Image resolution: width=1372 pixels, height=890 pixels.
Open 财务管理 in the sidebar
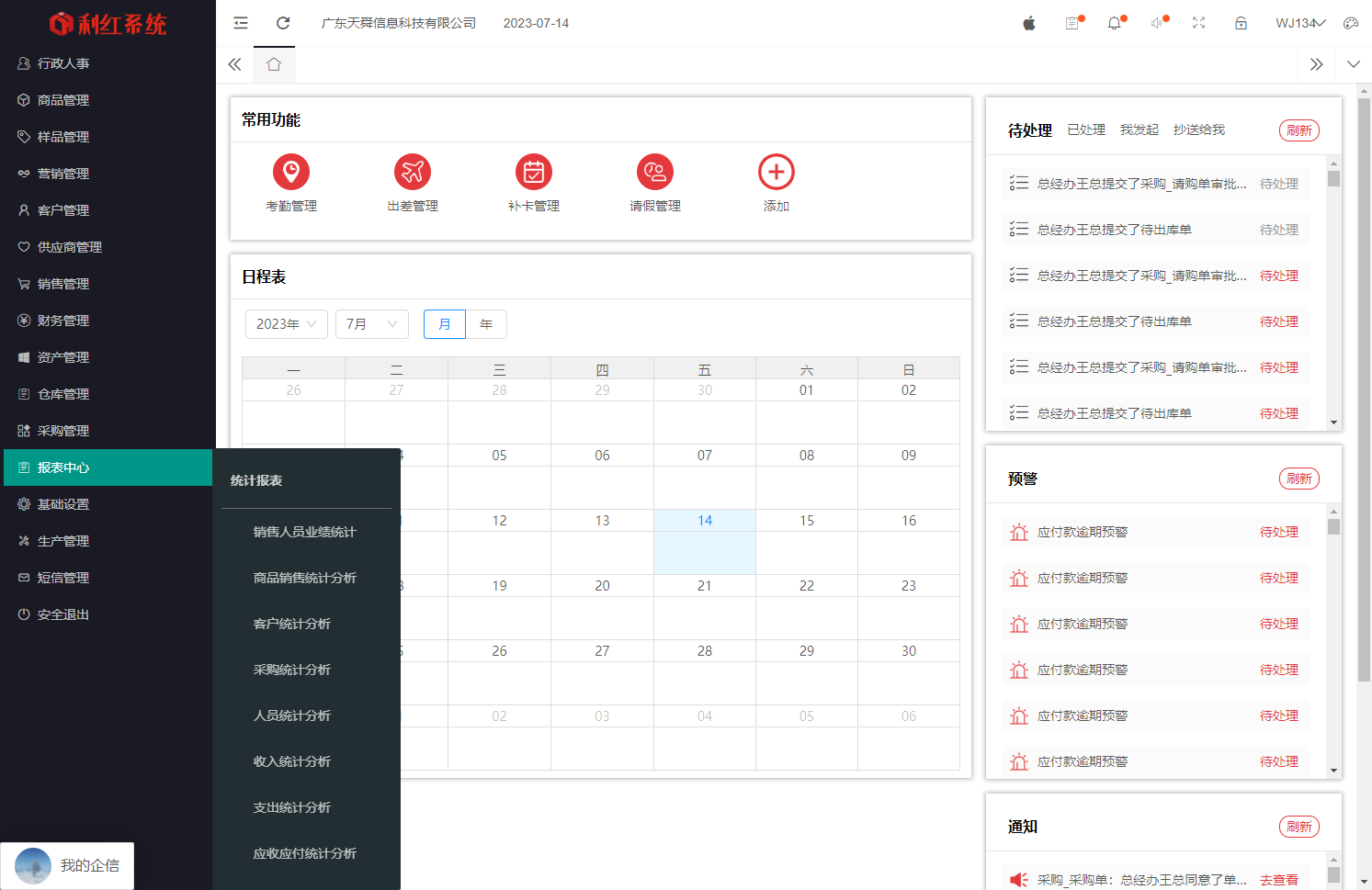click(x=64, y=320)
